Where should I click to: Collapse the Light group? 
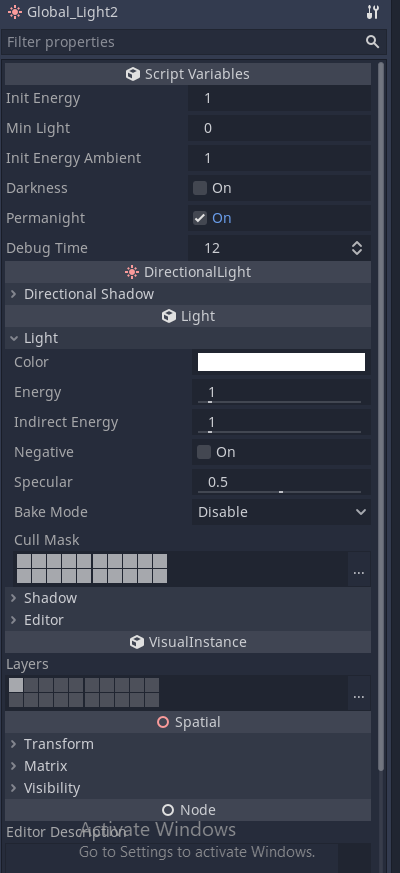pyautogui.click(x=188, y=338)
